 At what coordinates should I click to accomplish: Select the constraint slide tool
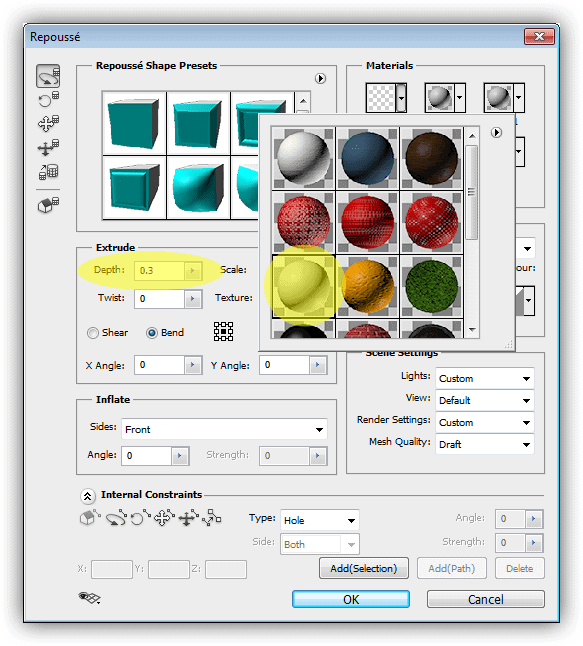tap(188, 518)
